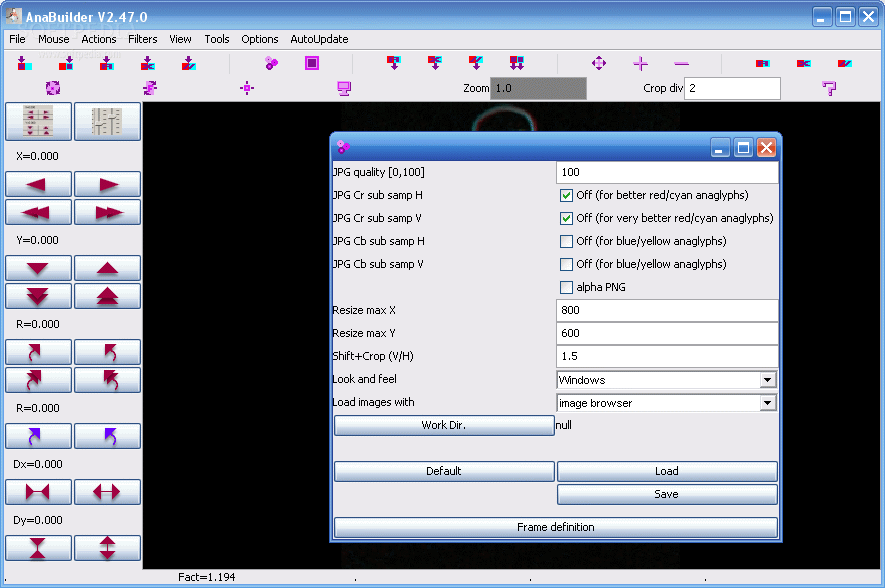
Task: Open the Mouse menu
Action: tap(54, 39)
